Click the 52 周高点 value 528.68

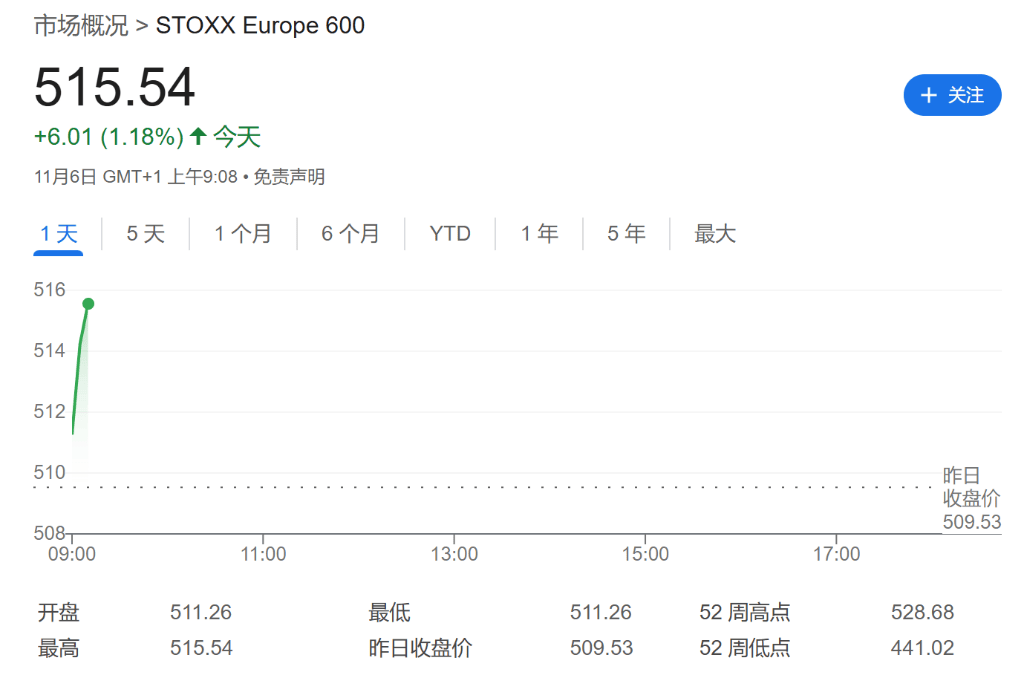(922, 612)
